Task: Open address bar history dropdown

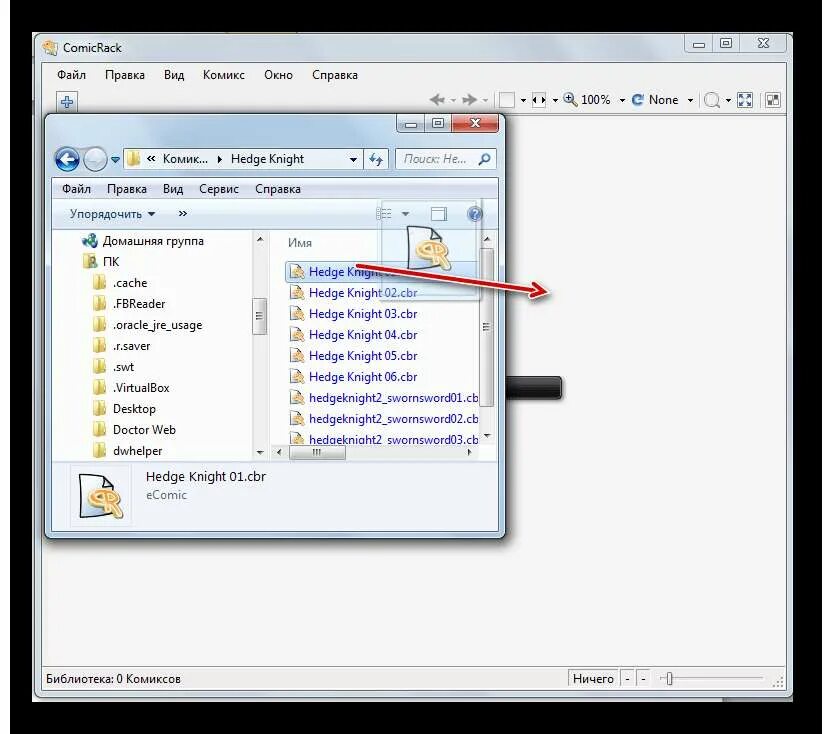Action: coord(353,159)
